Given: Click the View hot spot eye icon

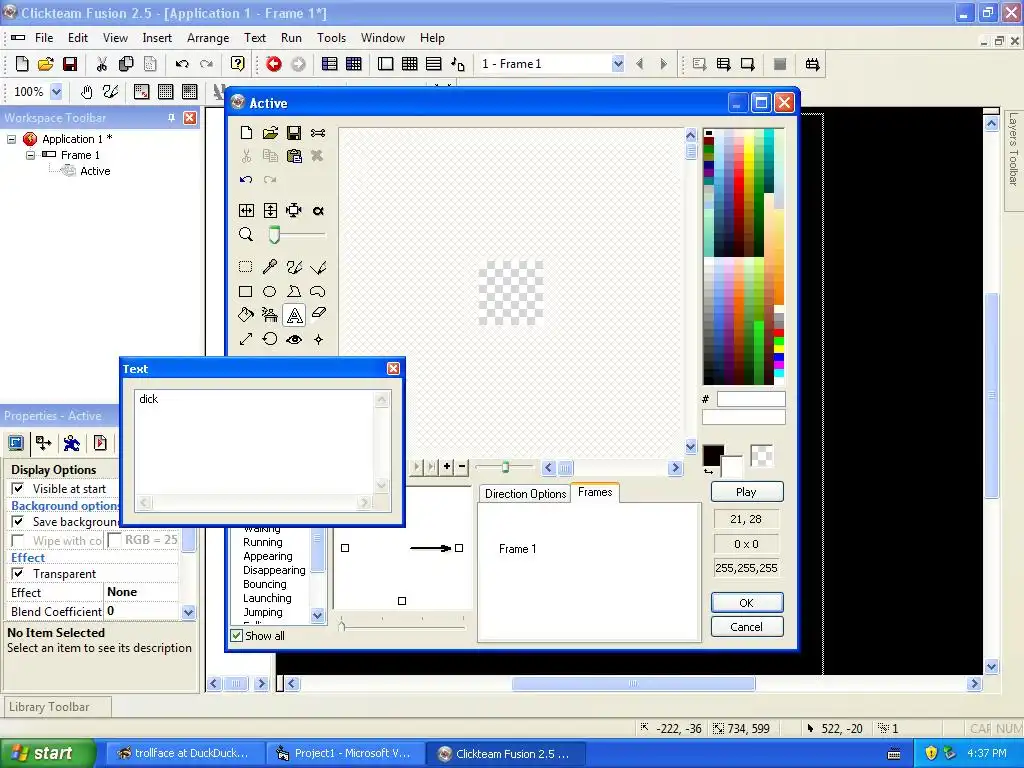Looking at the screenshot, I should click(x=294, y=339).
